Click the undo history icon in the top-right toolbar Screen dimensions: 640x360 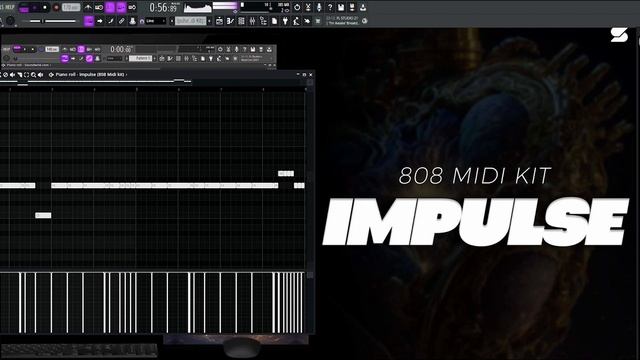[297, 7]
